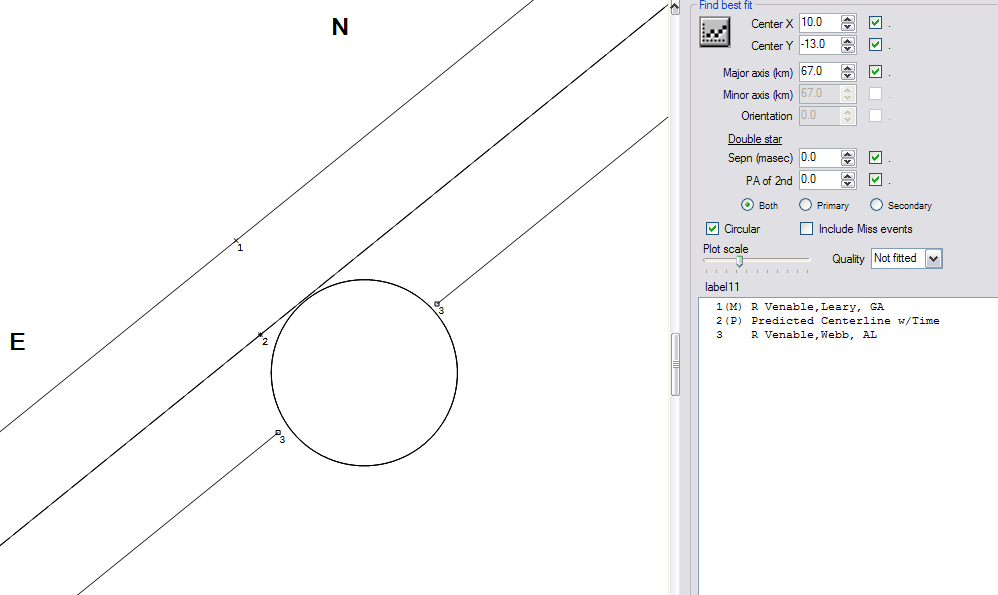Toggle the Center Y fit checkbox
The height and width of the screenshot is (595, 998).
(875, 45)
